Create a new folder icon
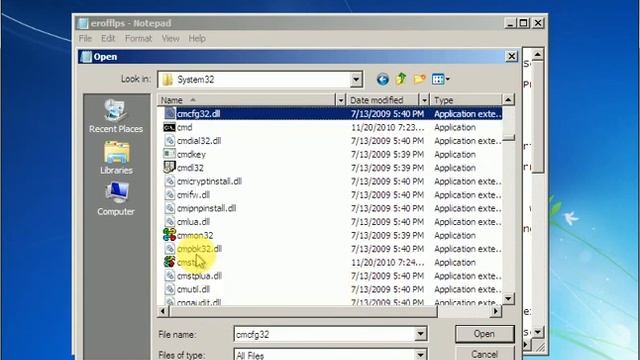Screen dimensions: 640x360 pyautogui.click(x=420, y=79)
